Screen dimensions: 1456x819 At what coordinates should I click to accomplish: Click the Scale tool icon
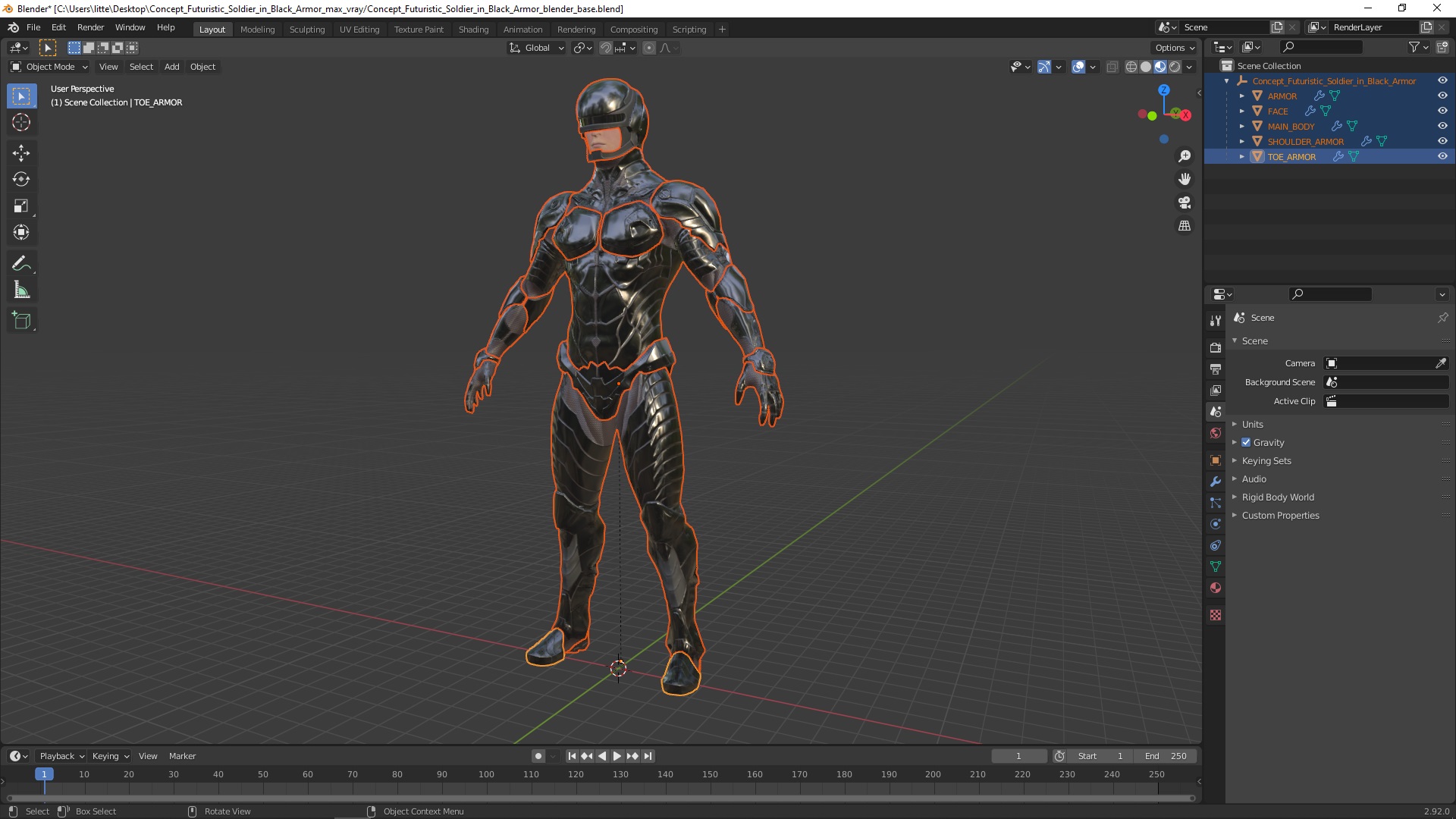coord(22,206)
